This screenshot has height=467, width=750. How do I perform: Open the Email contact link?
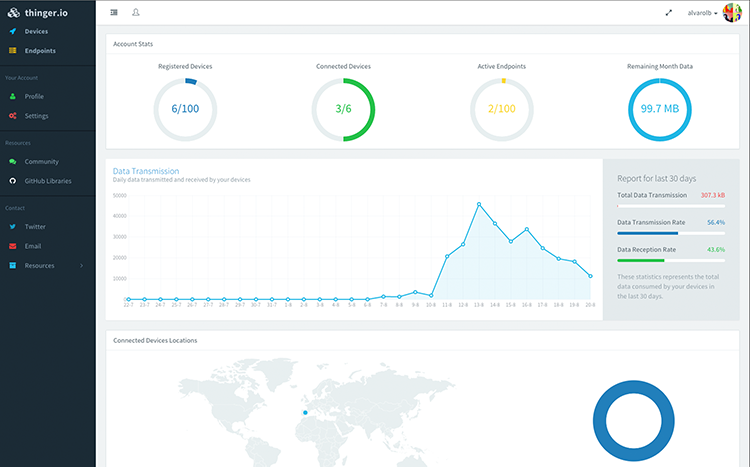tap(33, 246)
